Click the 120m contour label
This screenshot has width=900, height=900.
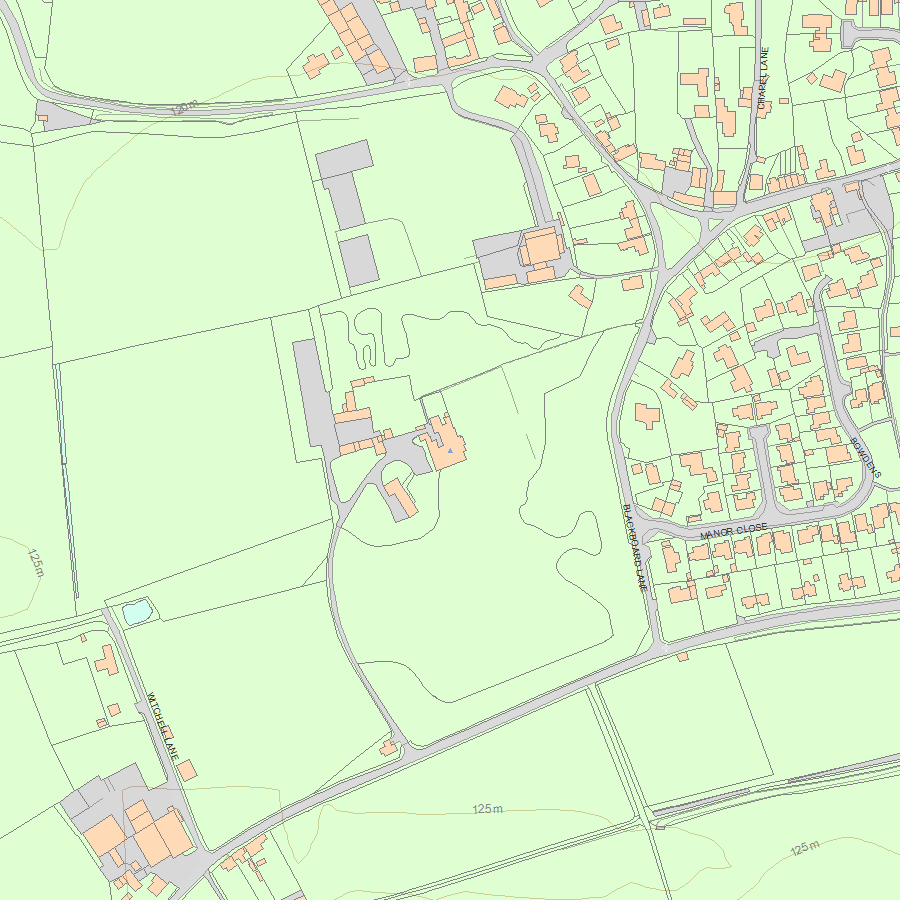point(185,107)
